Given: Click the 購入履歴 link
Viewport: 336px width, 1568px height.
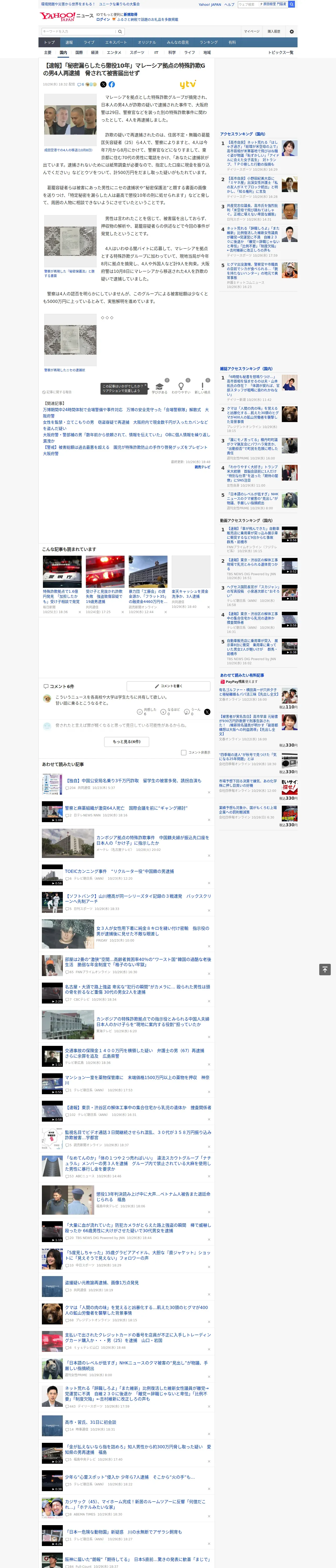Looking at the screenshot, I should point(274,31).
